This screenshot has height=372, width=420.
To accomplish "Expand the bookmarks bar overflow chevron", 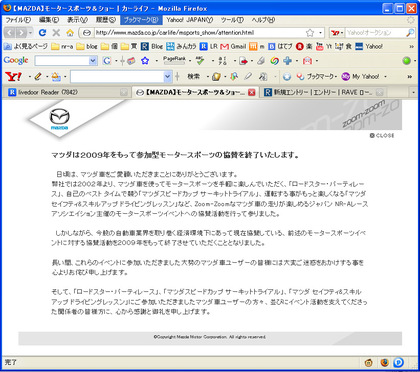I will tap(411, 46).
